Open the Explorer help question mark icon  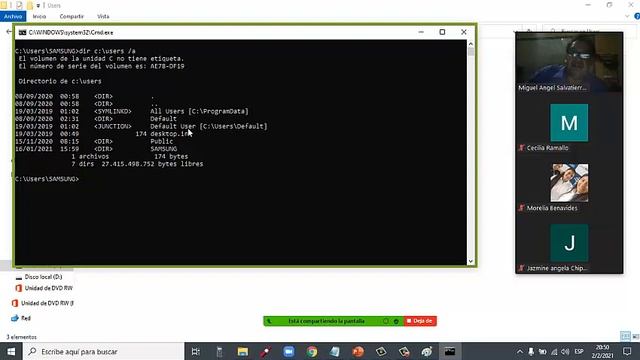[637, 16]
